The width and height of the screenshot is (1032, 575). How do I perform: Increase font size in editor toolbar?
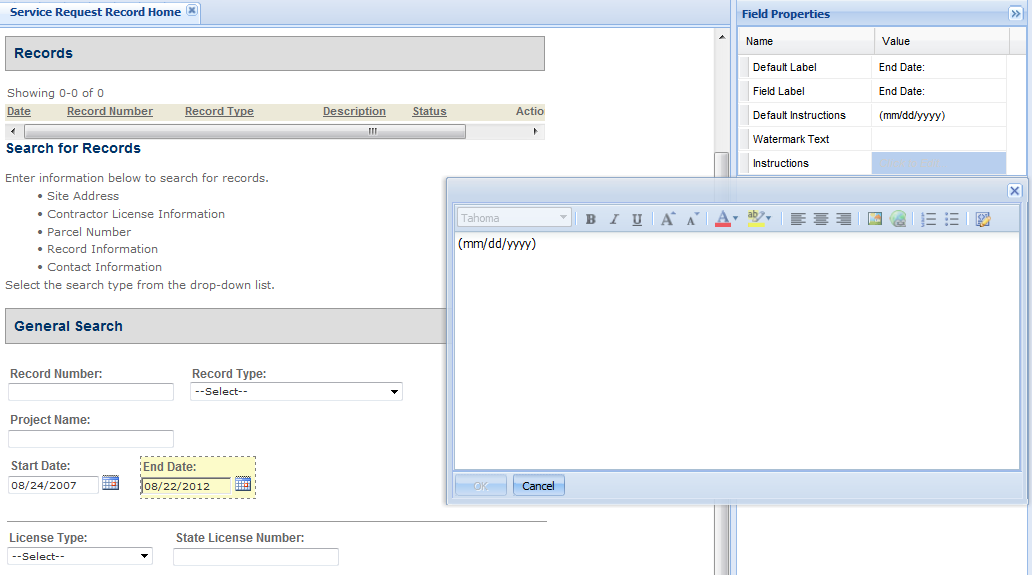click(667, 219)
